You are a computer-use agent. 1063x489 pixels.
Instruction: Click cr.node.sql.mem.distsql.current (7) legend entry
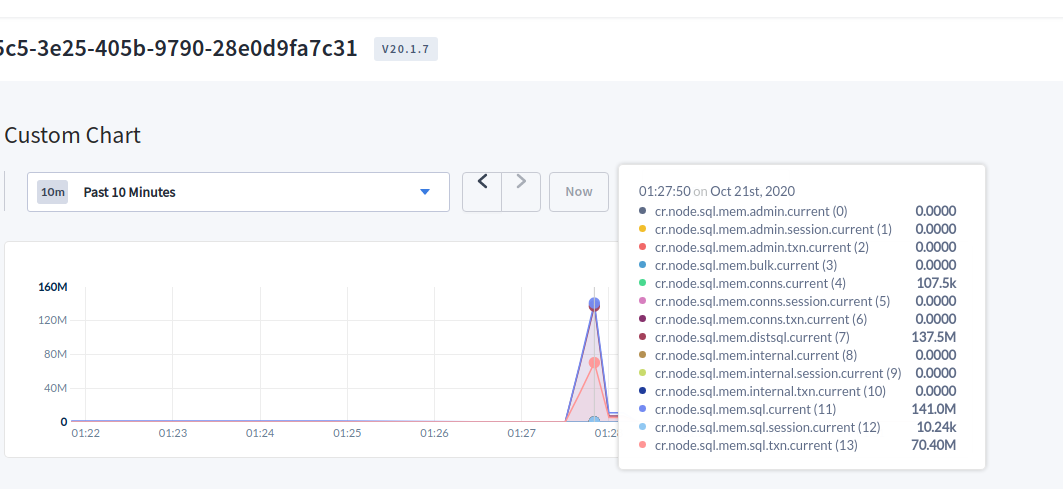(752, 337)
